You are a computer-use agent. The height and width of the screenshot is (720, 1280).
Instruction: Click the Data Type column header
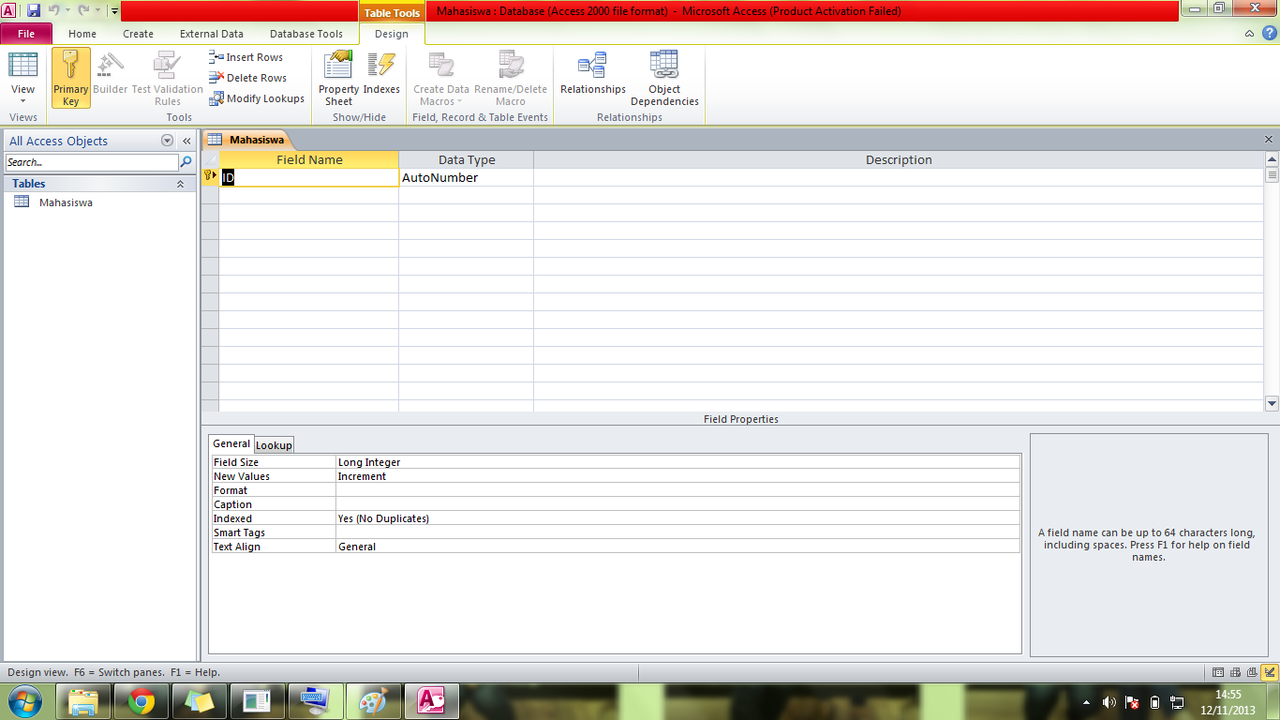466,160
